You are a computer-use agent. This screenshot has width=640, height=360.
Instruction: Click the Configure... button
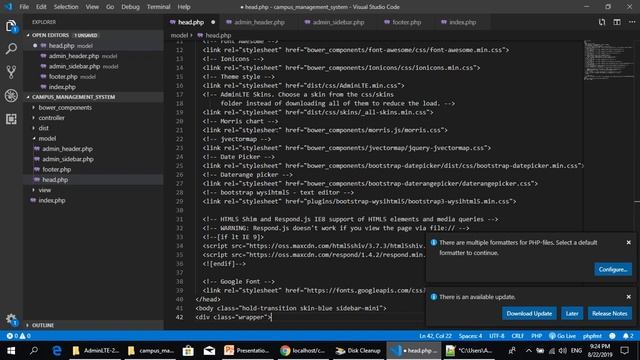click(613, 269)
